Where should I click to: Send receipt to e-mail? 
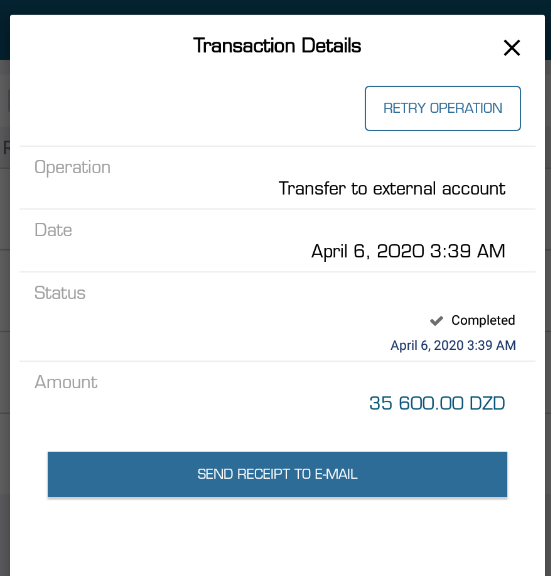point(277,474)
